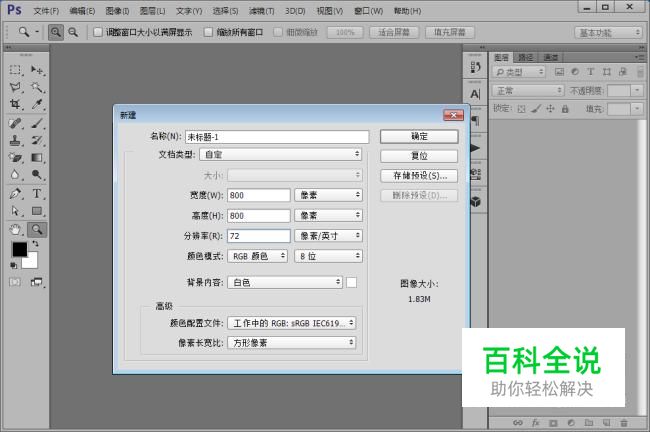Open the 像素长宽比 方形像素 dropdown
This screenshot has width=650, height=432.
click(x=291, y=342)
